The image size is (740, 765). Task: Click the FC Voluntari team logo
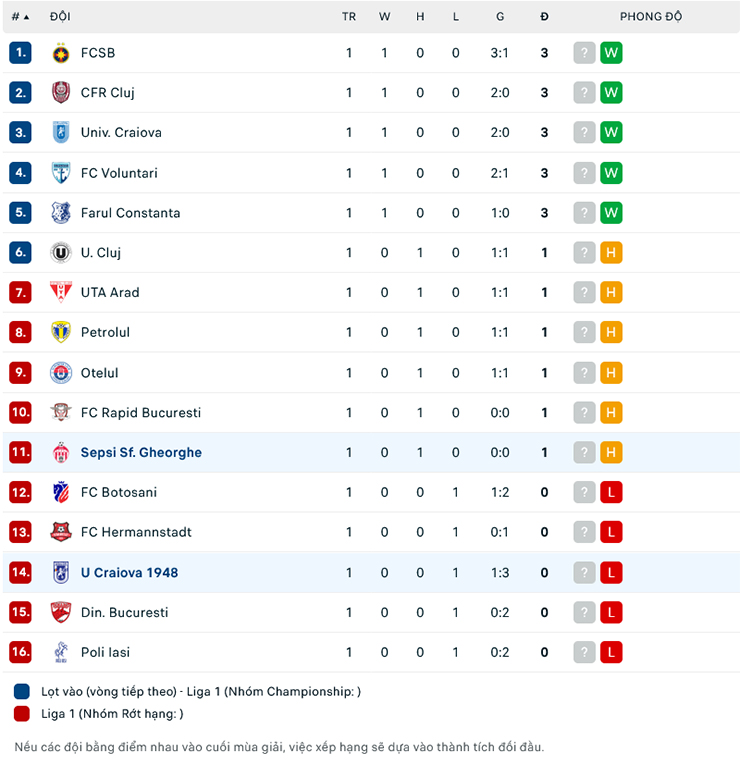tap(61, 173)
